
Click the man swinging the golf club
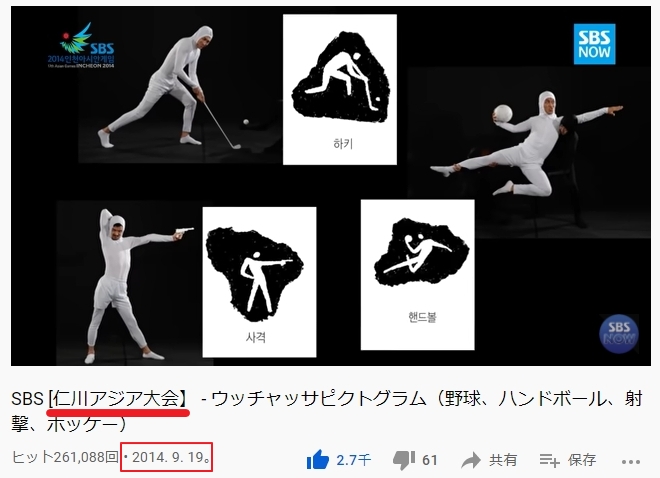coord(170,88)
